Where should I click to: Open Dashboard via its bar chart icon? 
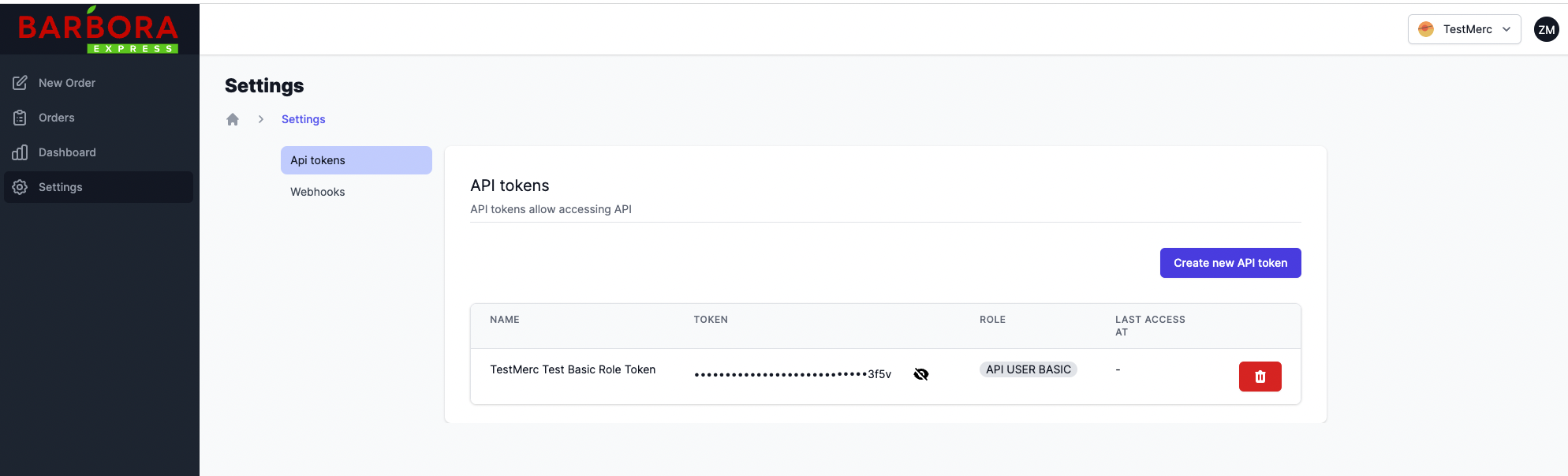pos(20,152)
